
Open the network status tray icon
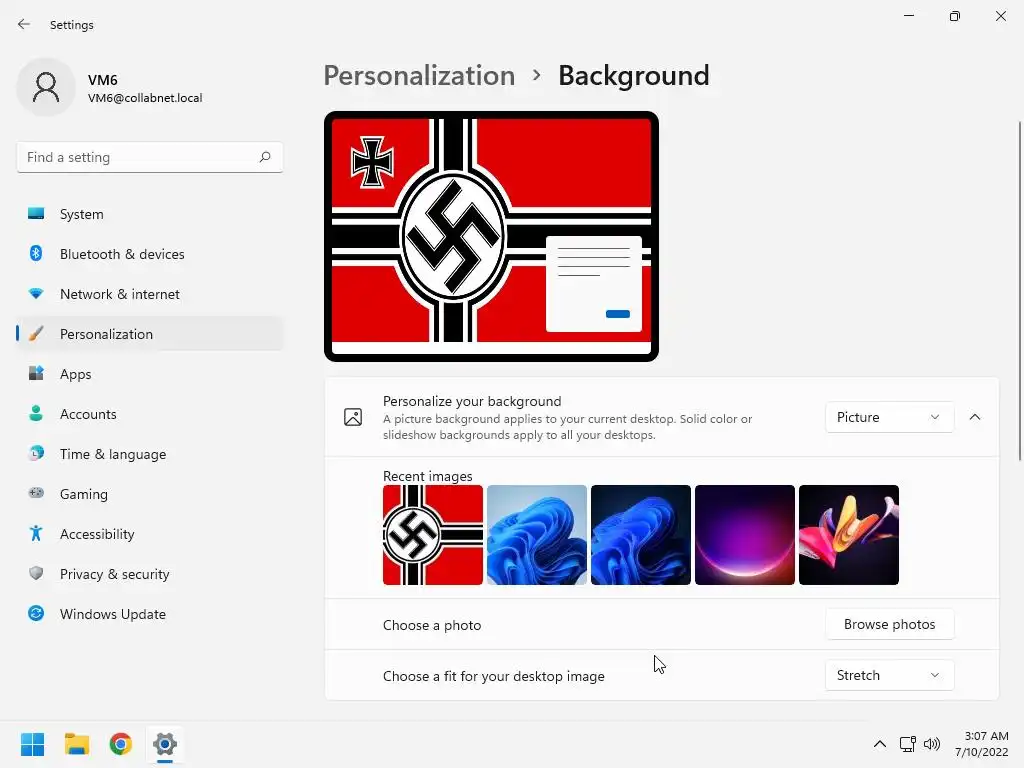pos(907,744)
